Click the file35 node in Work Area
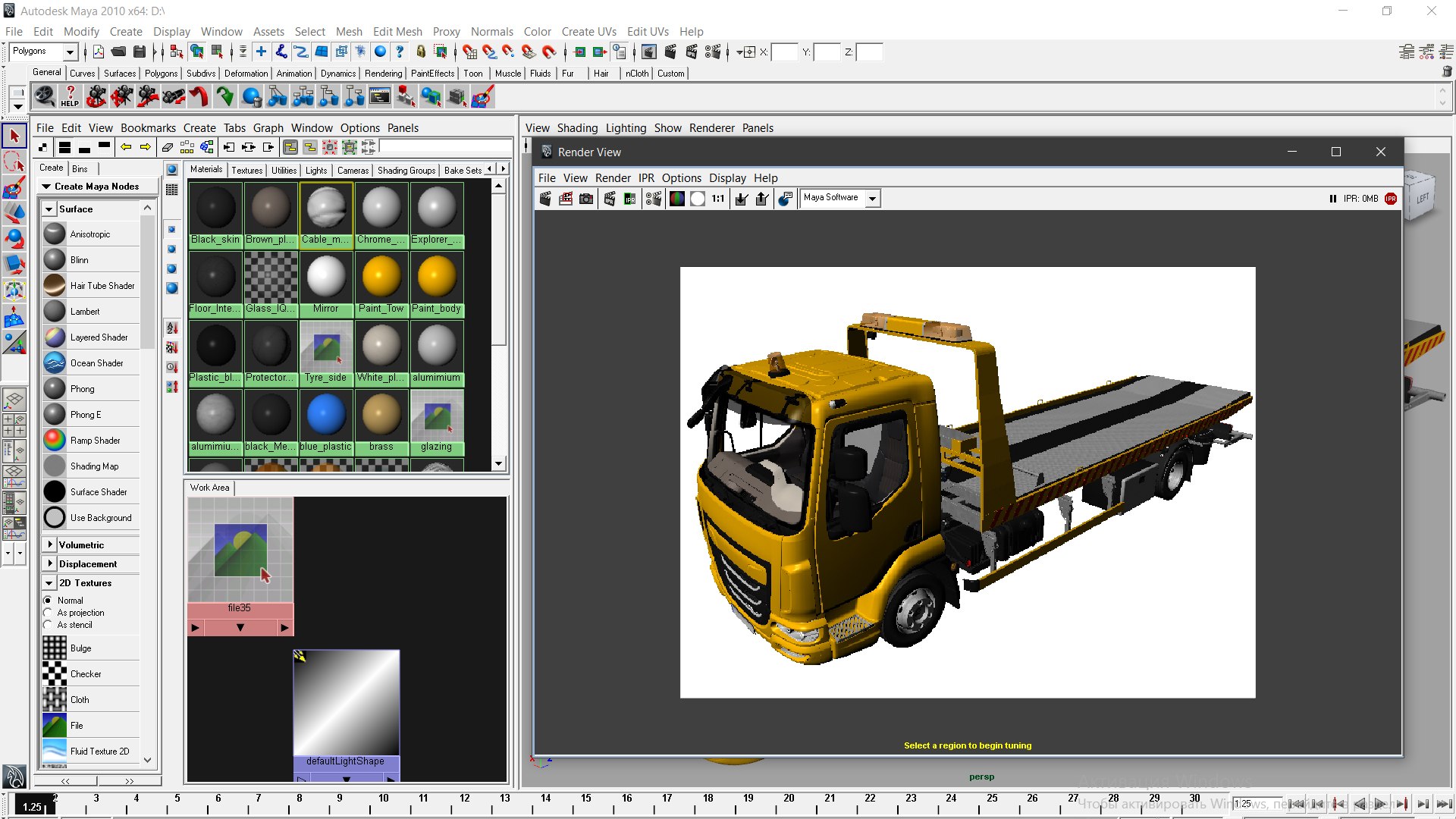Image resolution: width=1456 pixels, height=819 pixels. 240,566
